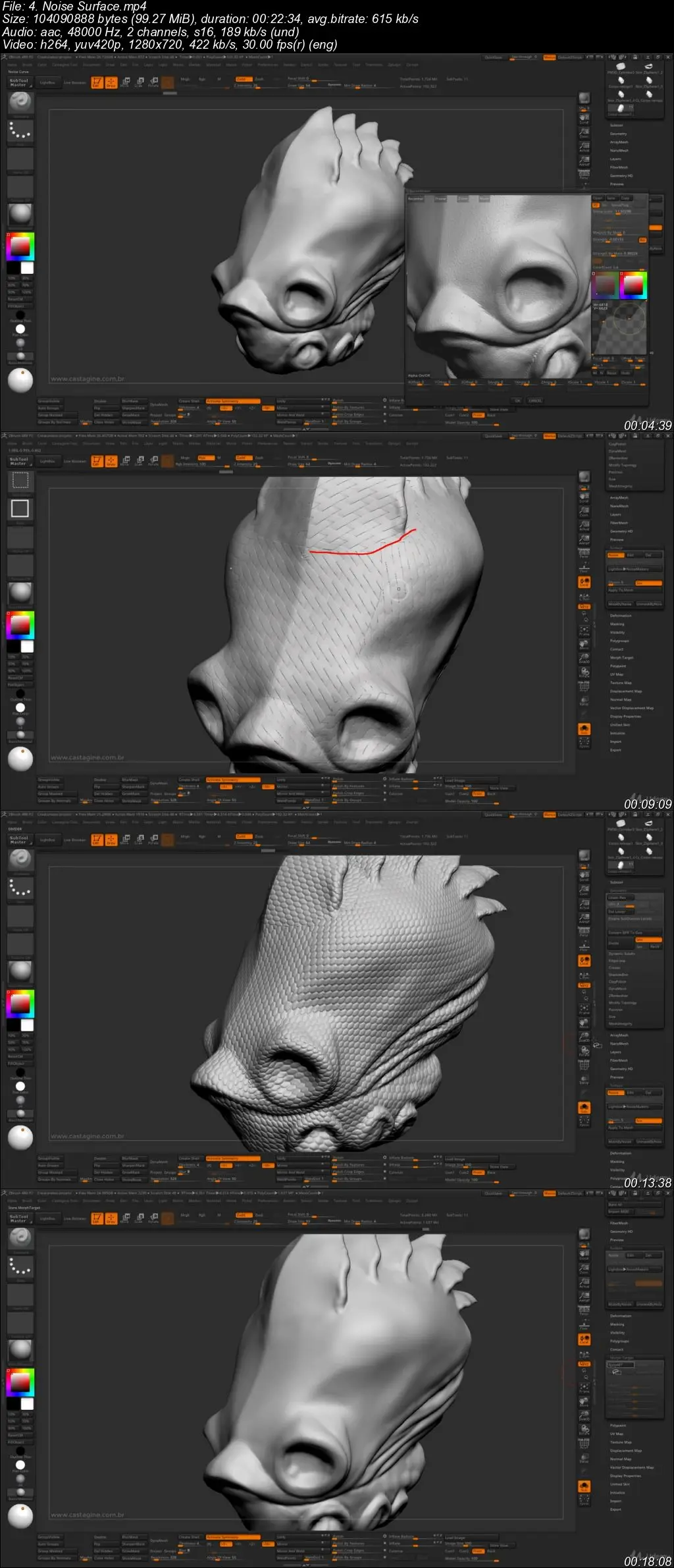Open Material menu in 00:04:39 frame
This screenshot has height=1568, width=674.
[x=214, y=65]
